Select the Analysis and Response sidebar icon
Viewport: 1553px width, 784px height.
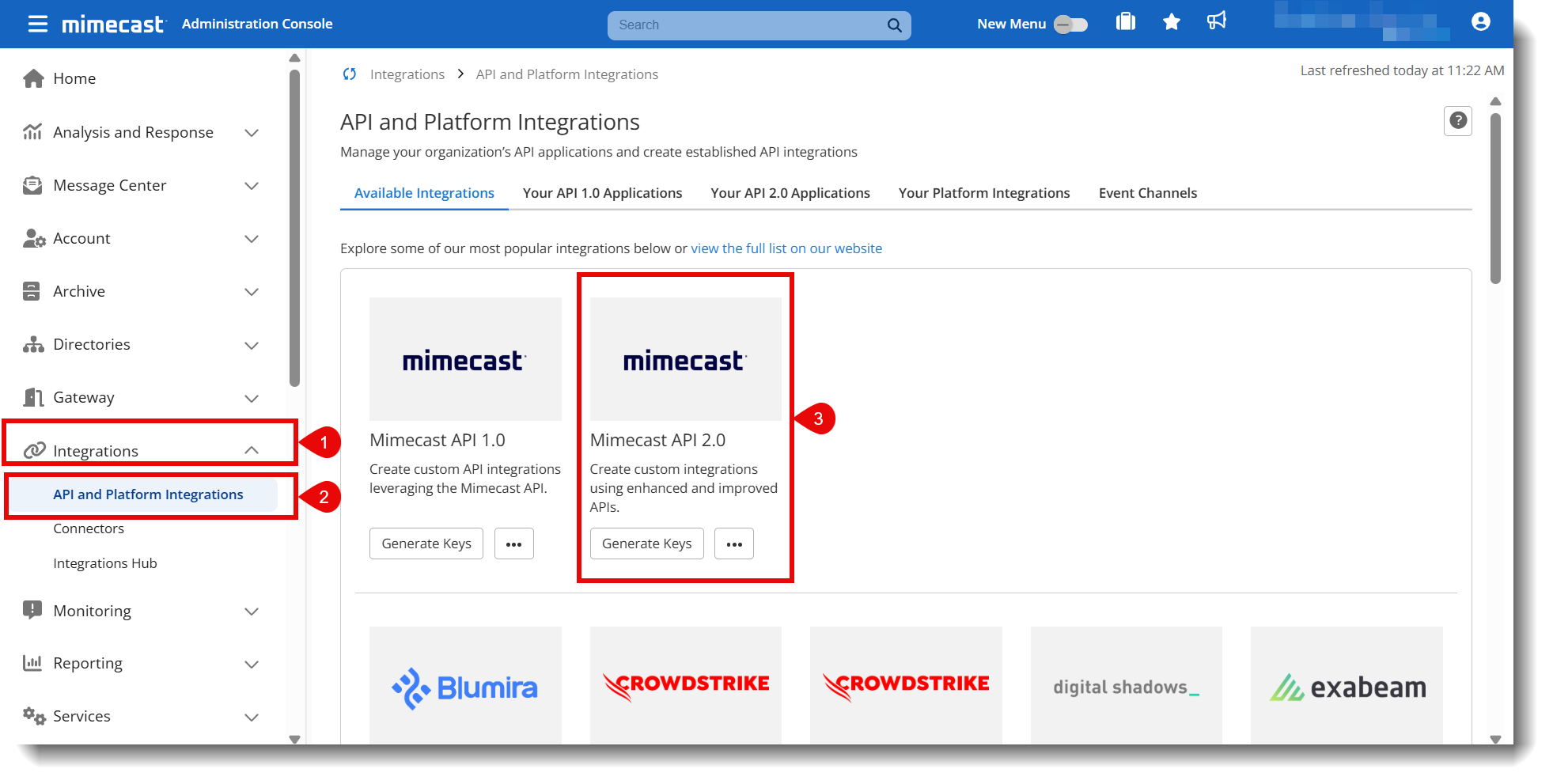click(x=32, y=132)
